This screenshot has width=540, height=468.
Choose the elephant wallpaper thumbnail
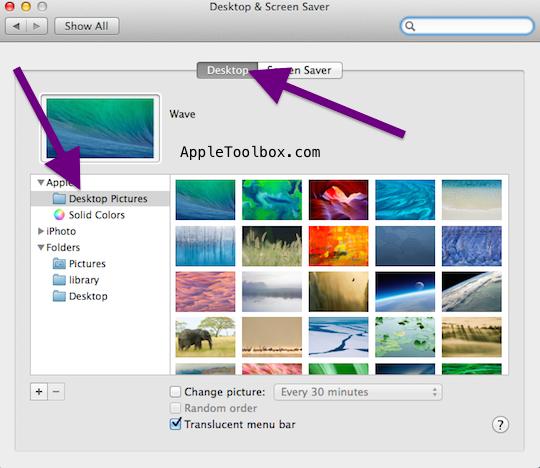[x=205, y=337]
